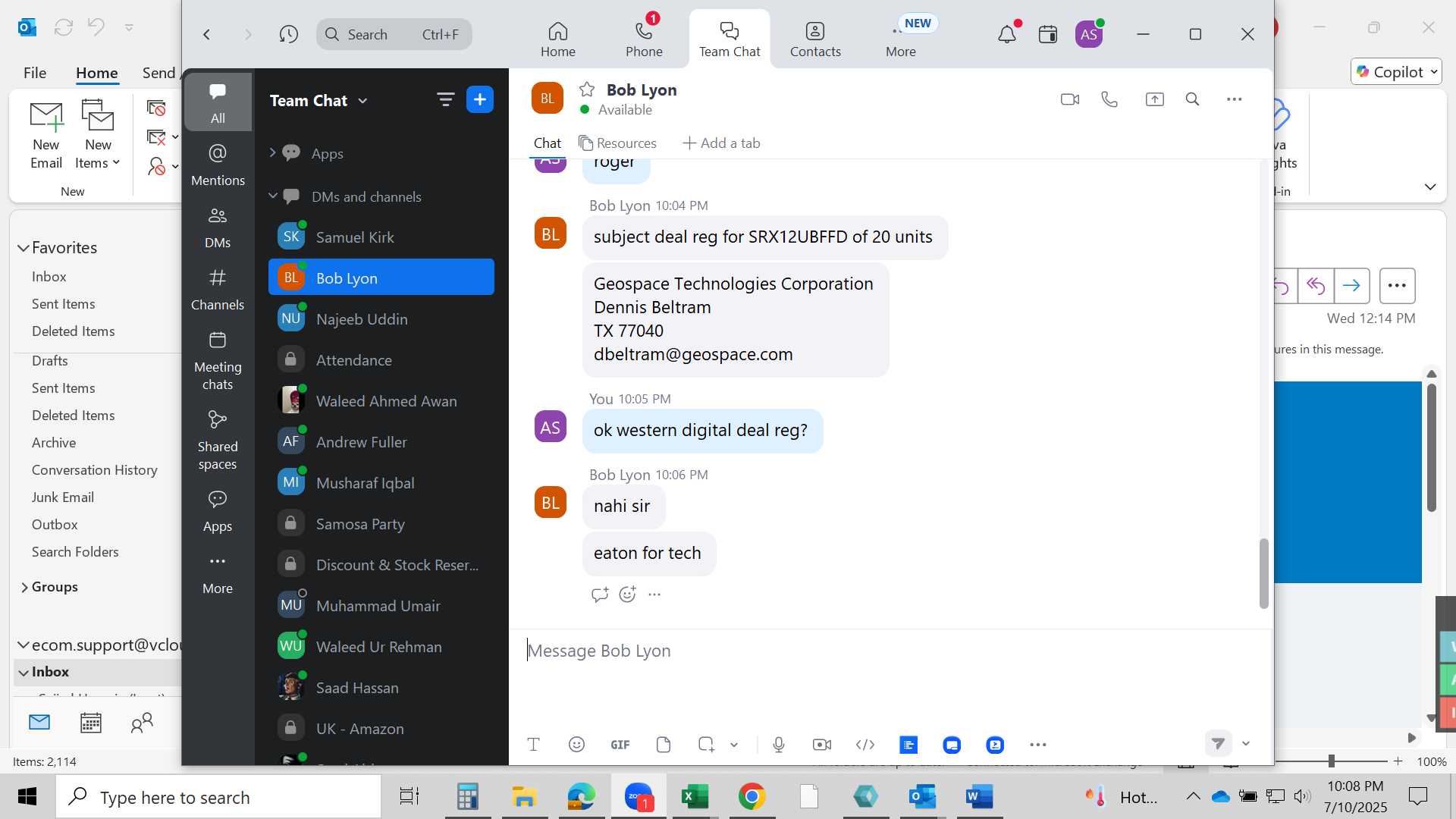Record a video message
Screen dimensions: 1456x819
tap(822, 745)
